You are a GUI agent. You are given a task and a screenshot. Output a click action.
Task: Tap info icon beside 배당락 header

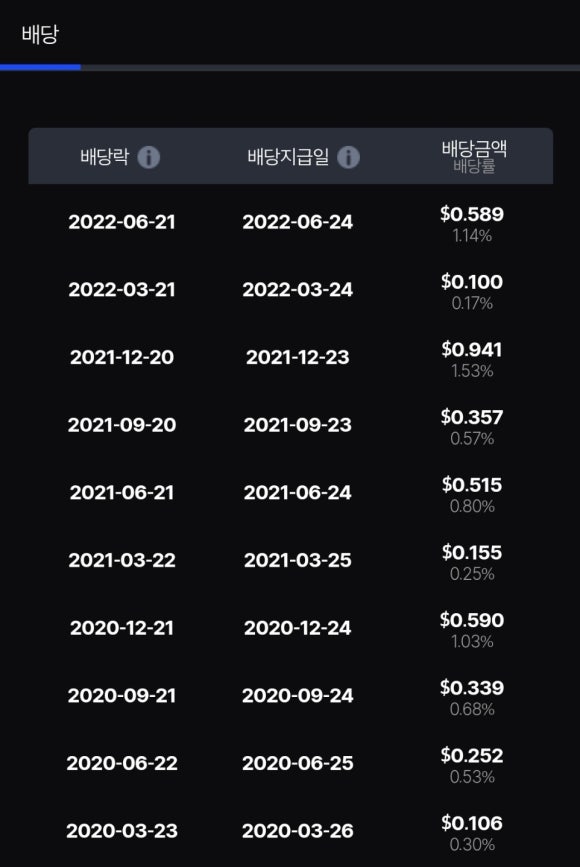pyautogui.click(x=148, y=157)
